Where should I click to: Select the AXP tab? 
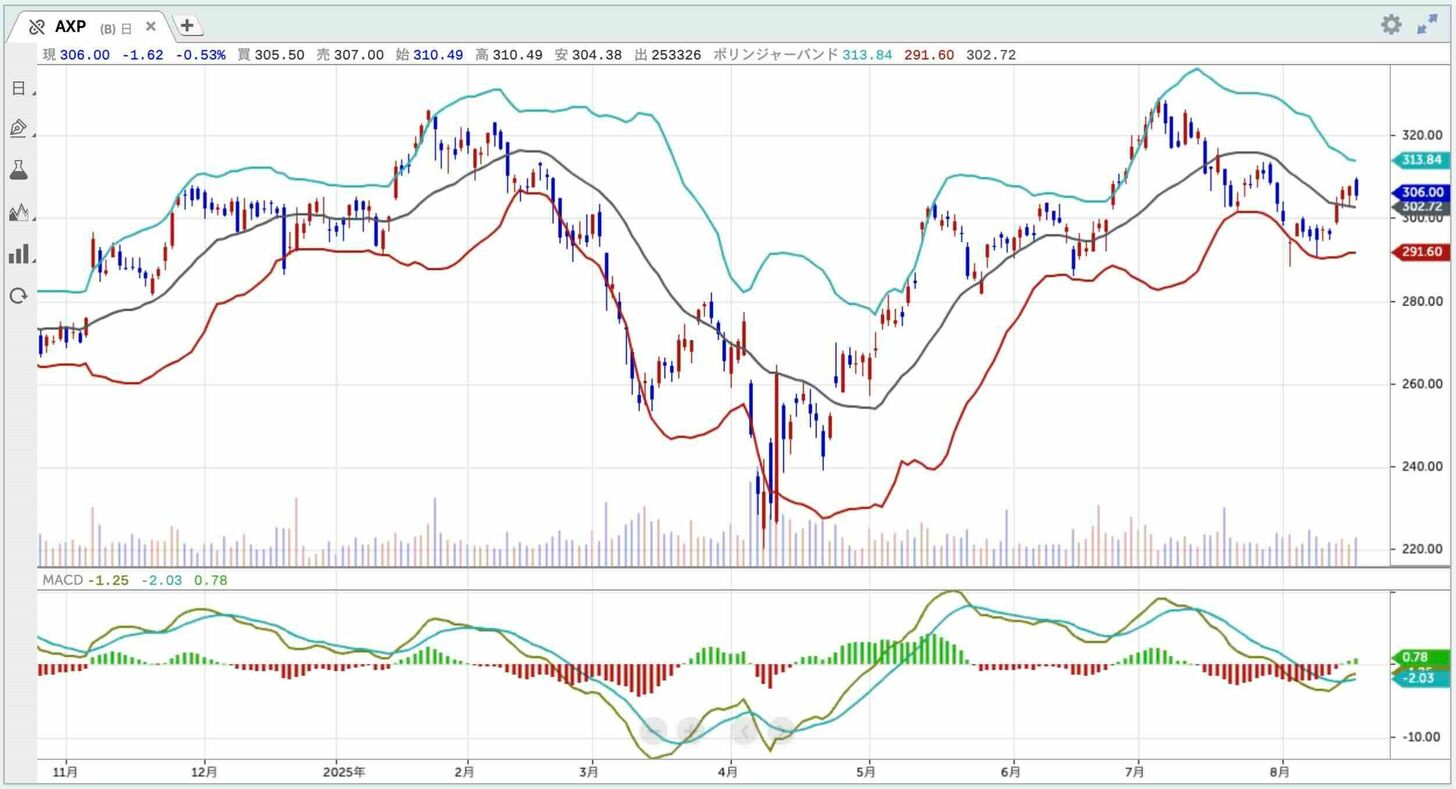coord(70,27)
